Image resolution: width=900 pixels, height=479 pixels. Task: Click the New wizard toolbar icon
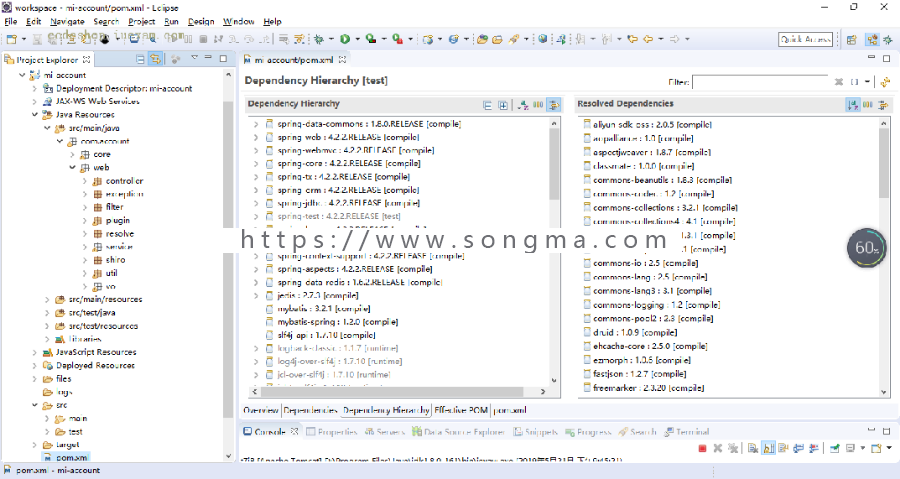pos(11,39)
